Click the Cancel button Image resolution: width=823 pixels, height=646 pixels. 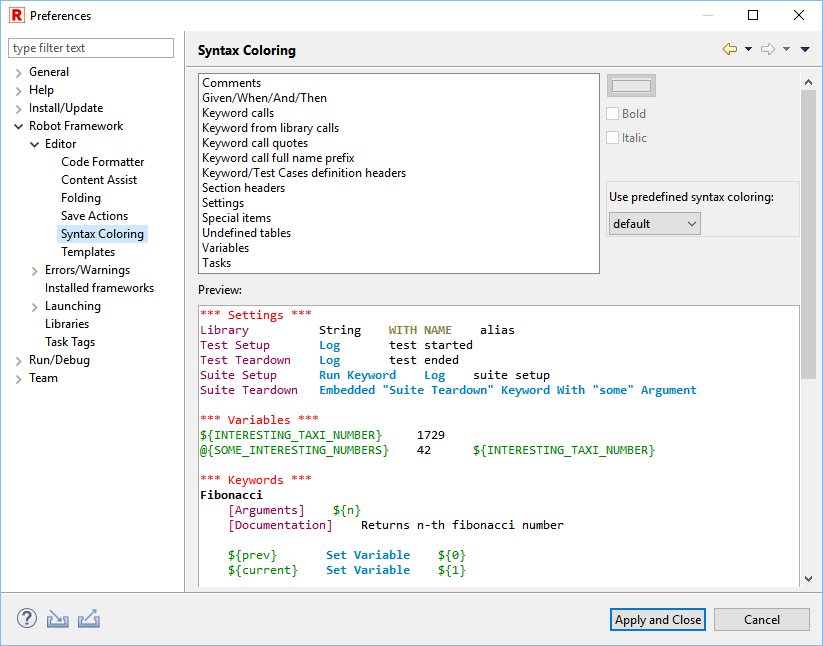pyautogui.click(x=762, y=620)
